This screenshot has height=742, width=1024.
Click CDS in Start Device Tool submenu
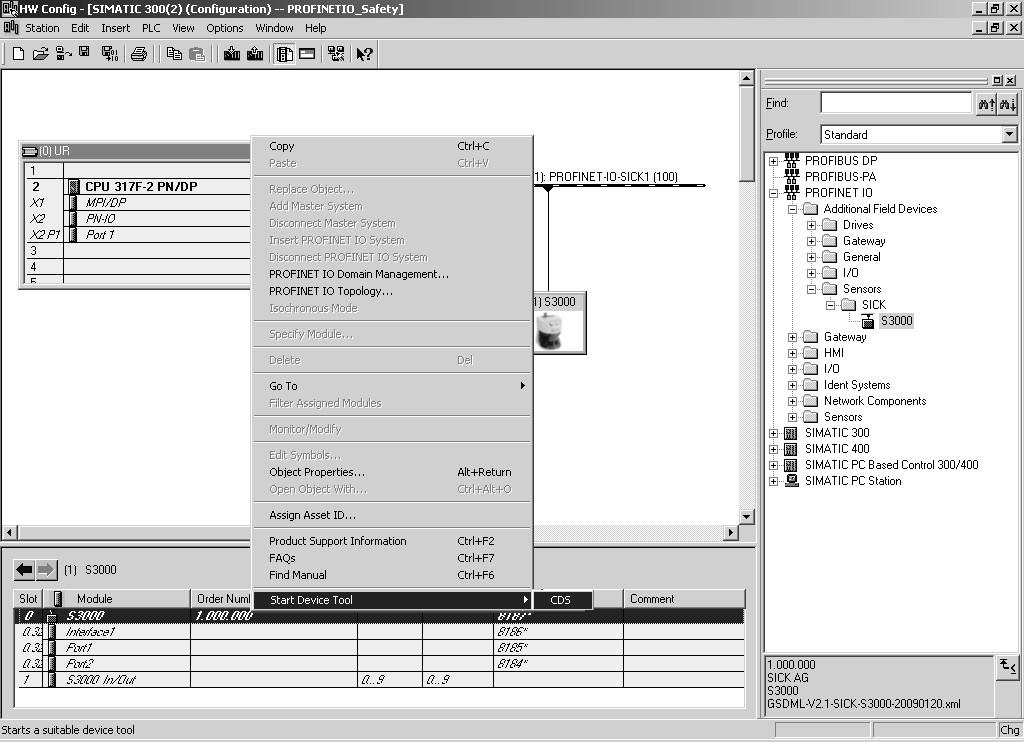(563, 600)
